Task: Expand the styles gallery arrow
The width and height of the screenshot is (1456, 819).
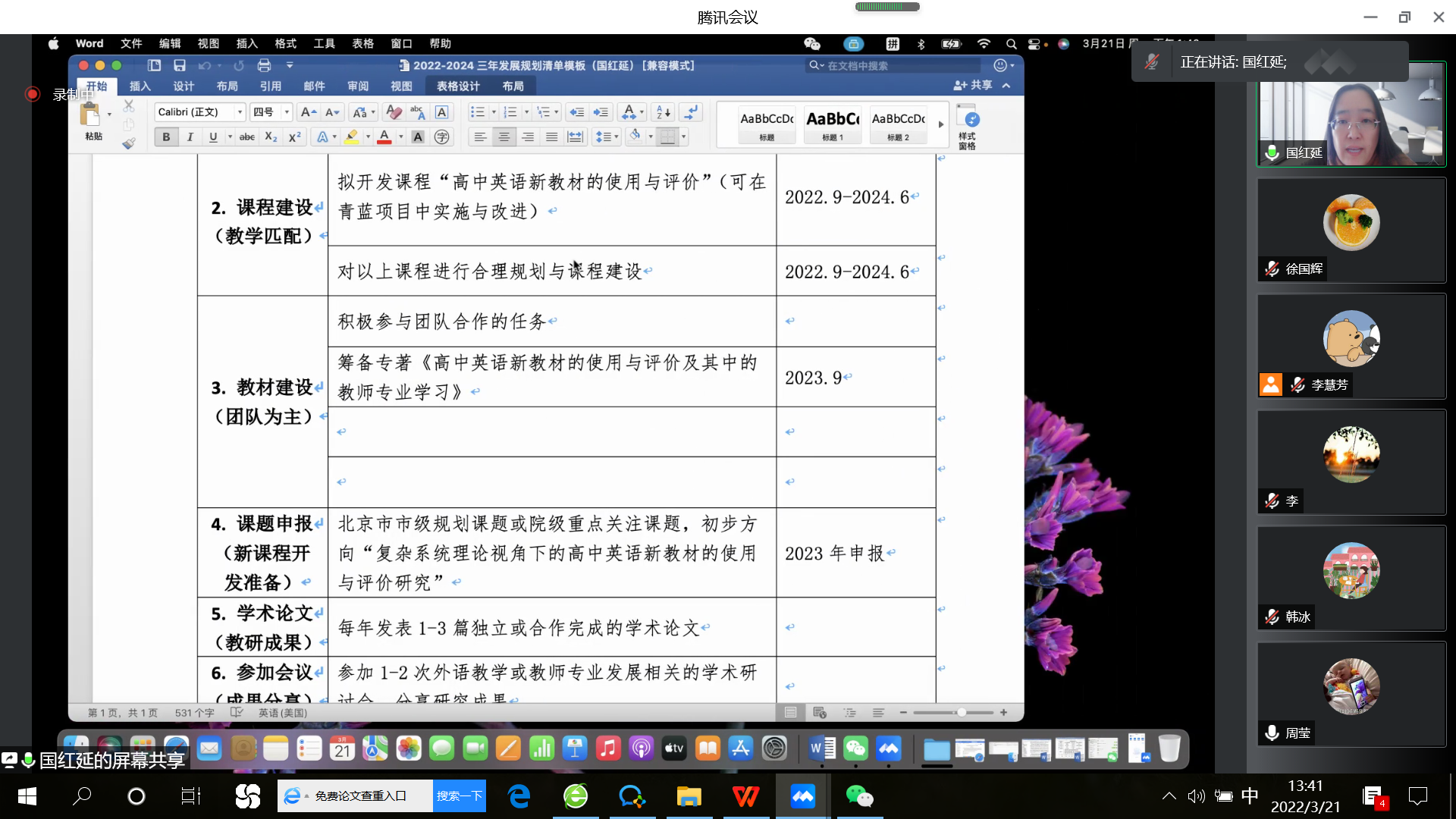Action: [x=940, y=124]
